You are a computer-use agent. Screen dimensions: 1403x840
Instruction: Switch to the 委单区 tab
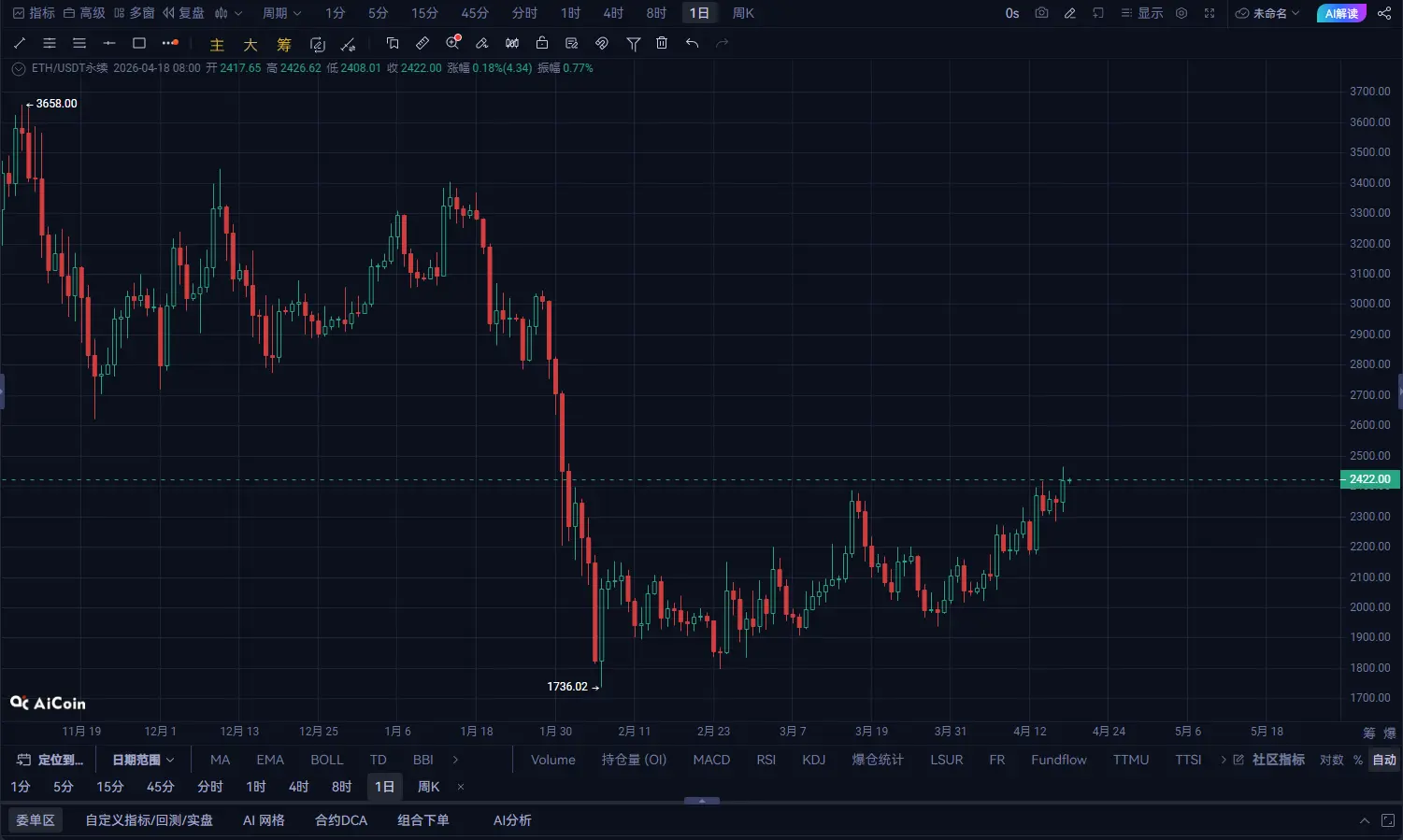click(x=36, y=820)
